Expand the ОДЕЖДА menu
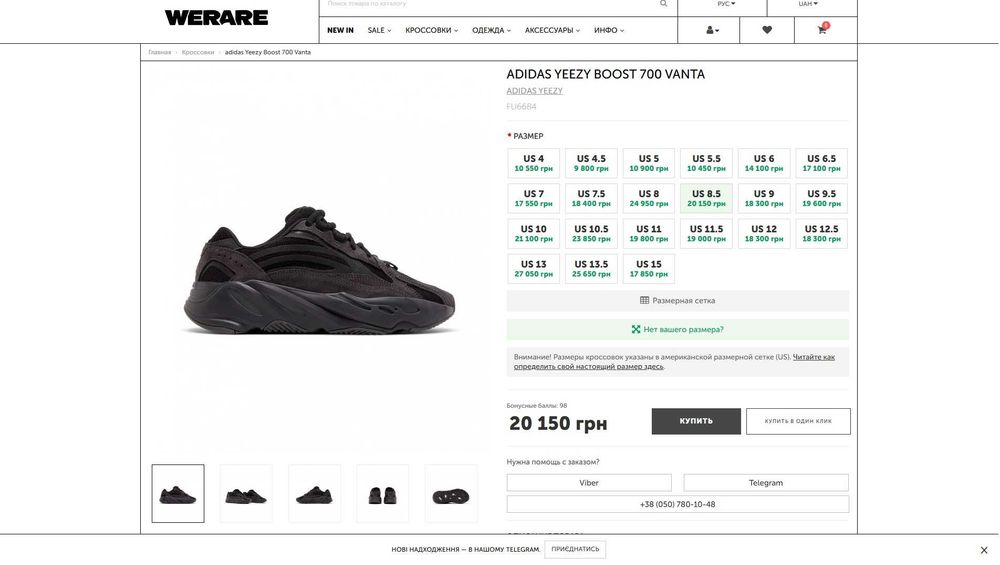 (x=491, y=30)
